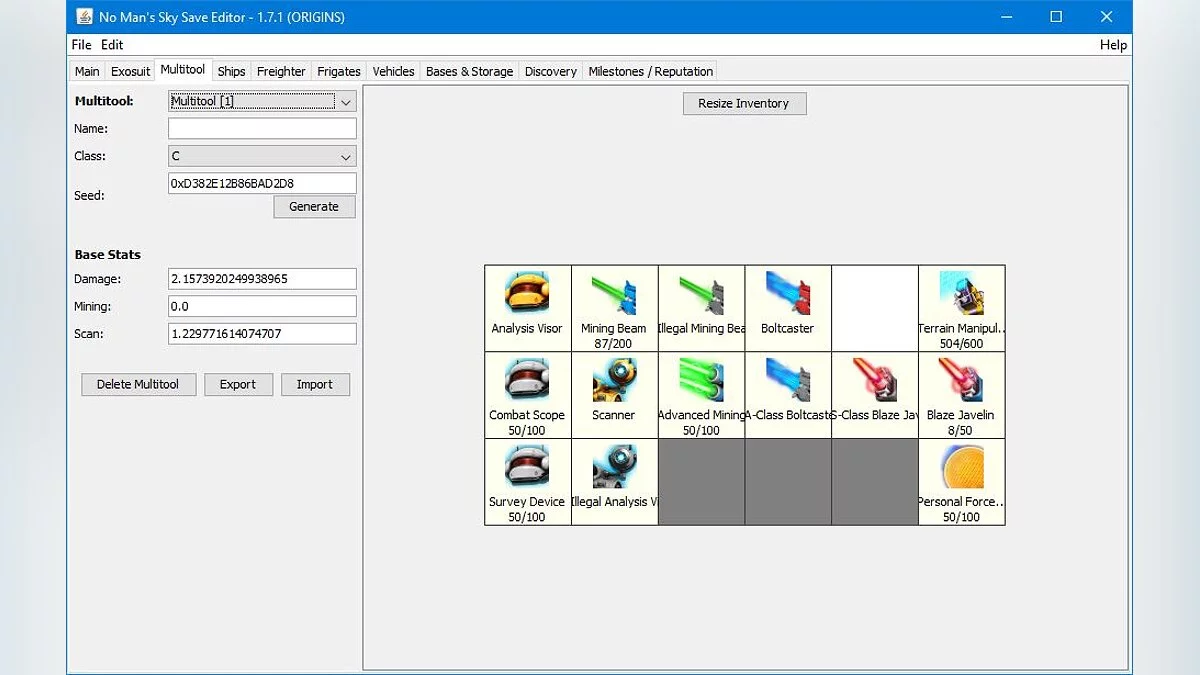
Task: Open the File menu
Action: (81, 45)
